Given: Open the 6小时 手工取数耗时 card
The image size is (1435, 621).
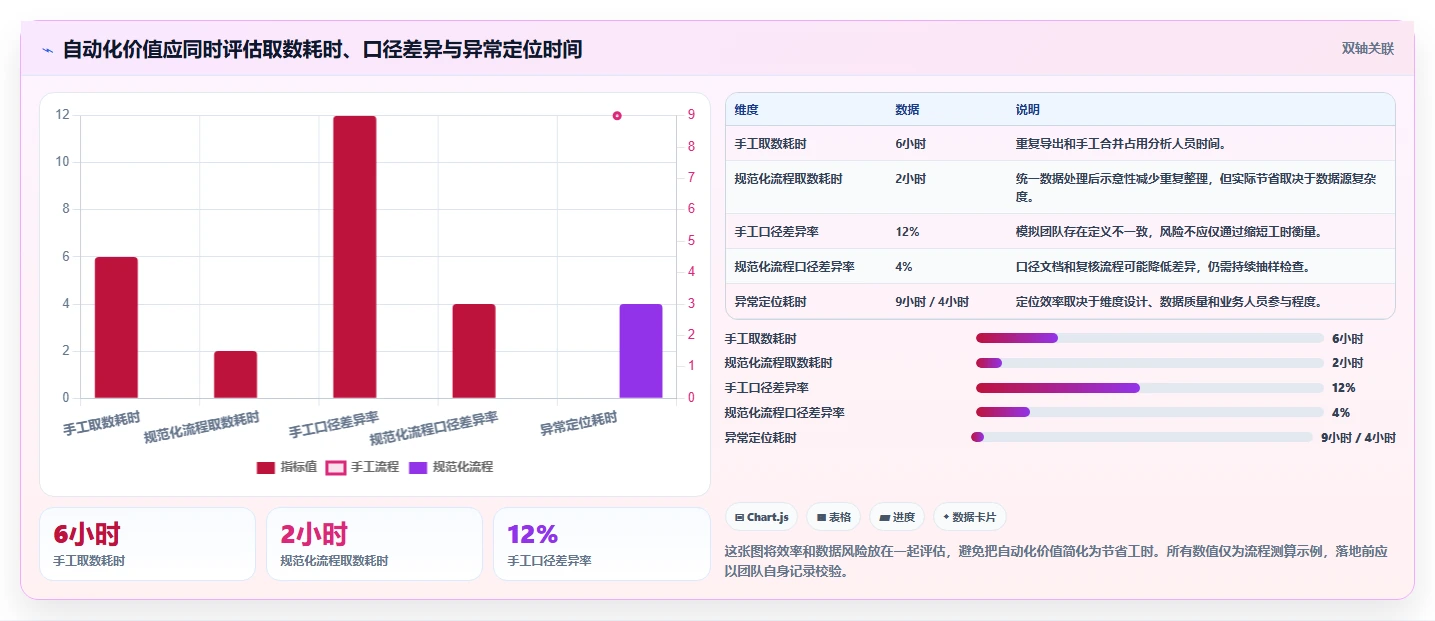Looking at the screenshot, I should tap(147, 544).
